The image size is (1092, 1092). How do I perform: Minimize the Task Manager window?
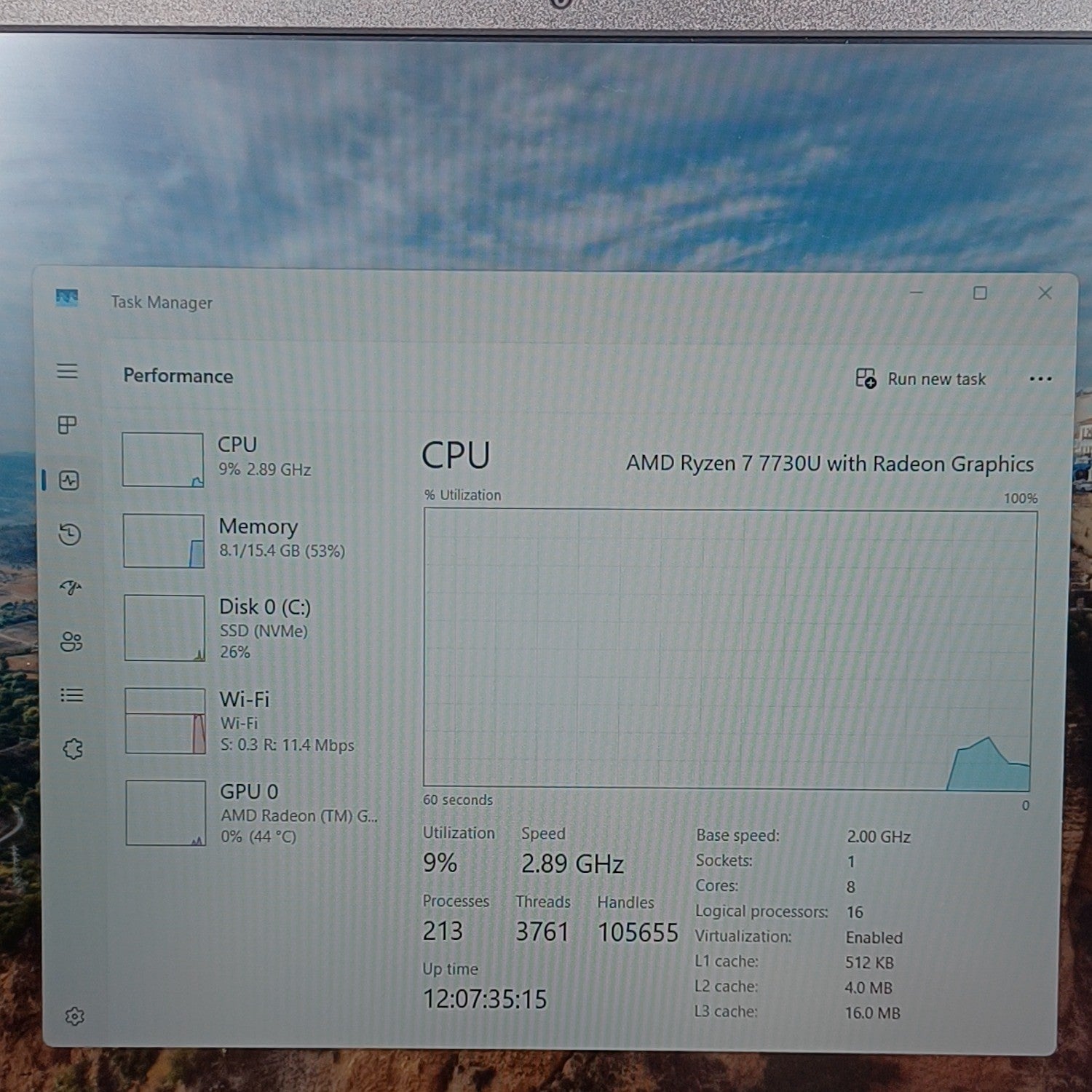pyautogui.click(x=917, y=293)
